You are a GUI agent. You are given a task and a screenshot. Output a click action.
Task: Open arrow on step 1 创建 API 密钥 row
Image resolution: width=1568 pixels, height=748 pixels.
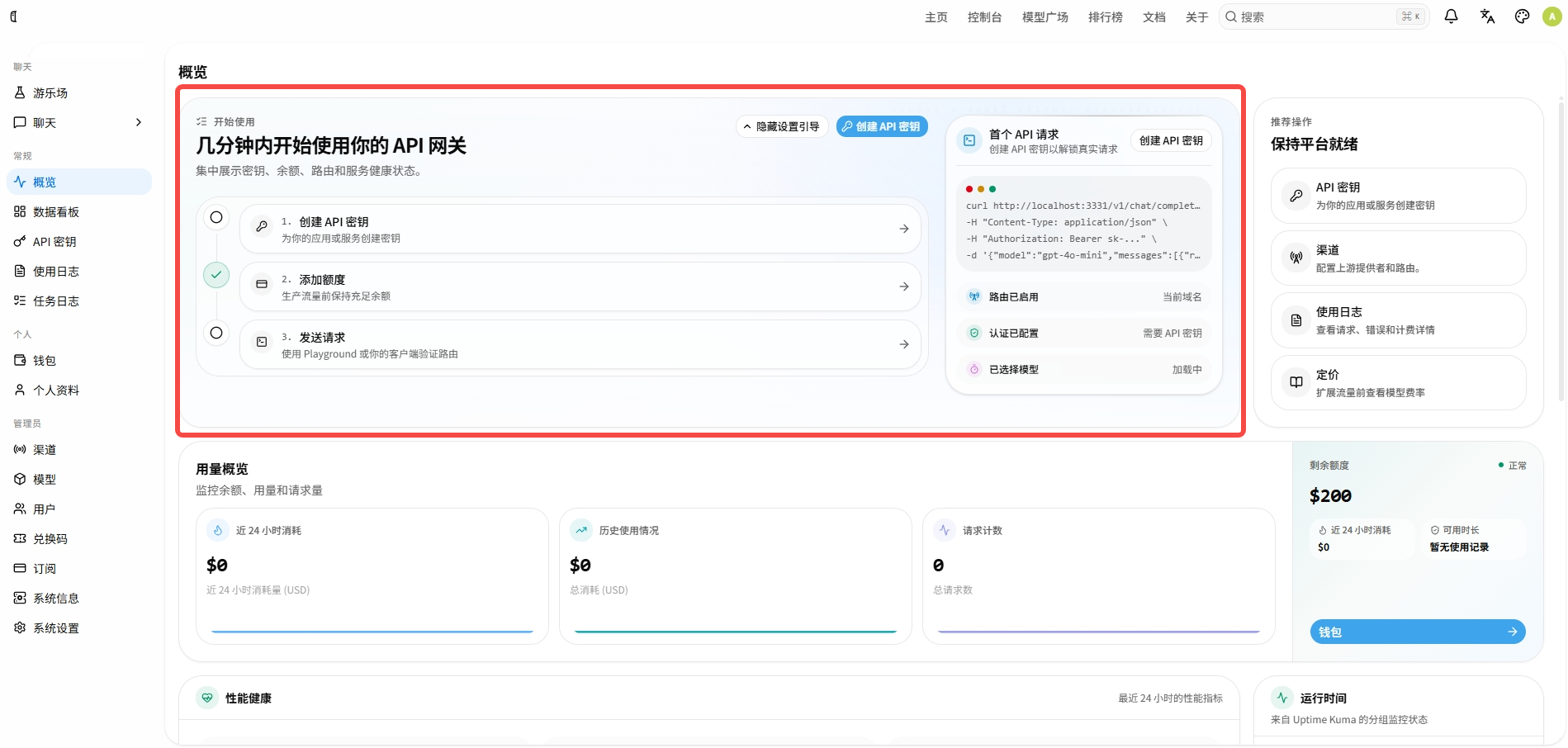coord(904,229)
